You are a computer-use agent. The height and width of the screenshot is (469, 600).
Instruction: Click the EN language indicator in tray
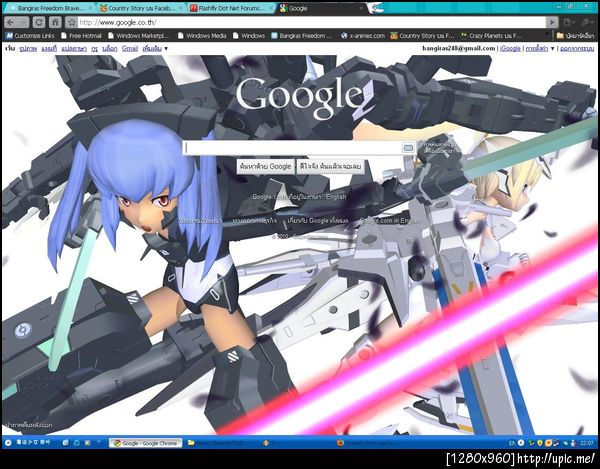pyautogui.click(x=512, y=443)
